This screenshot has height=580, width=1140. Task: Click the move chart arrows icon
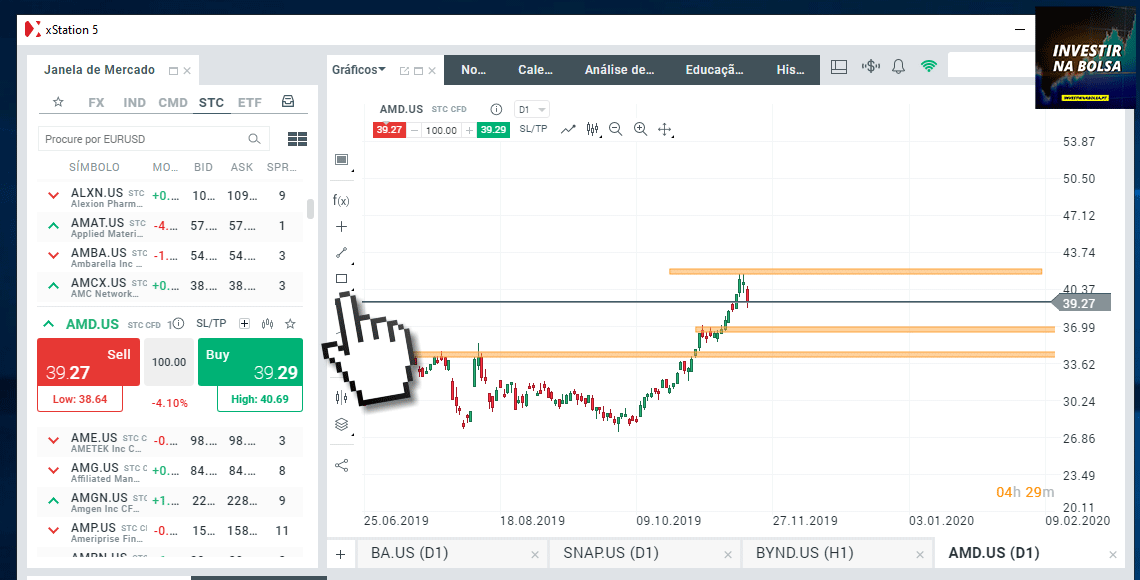pos(664,129)
